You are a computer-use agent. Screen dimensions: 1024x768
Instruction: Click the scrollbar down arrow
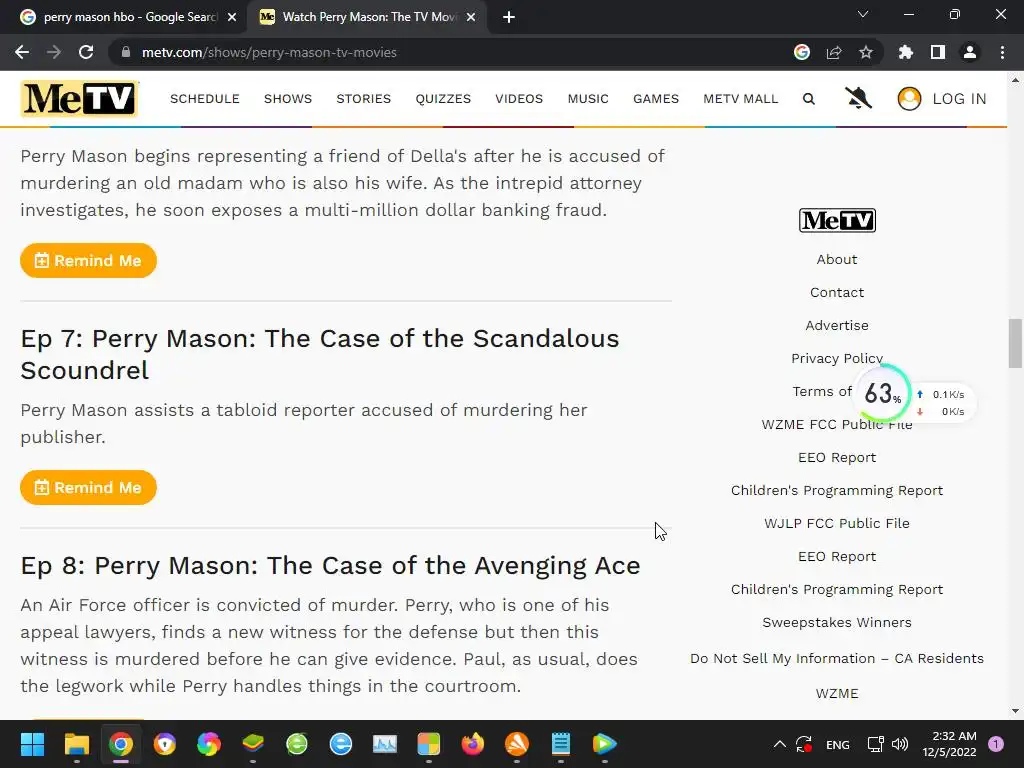[x=1015, y=711]
